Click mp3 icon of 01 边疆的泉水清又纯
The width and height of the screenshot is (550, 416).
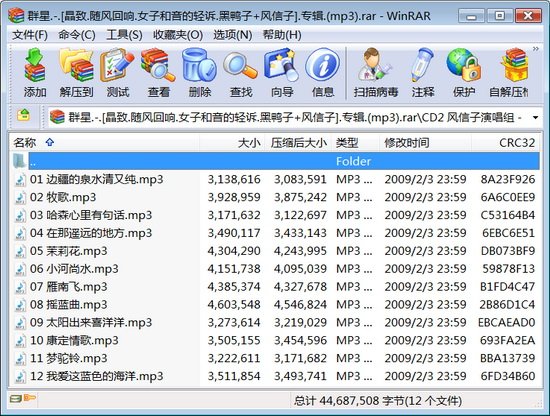pyautogui.click(x=20, y=180)
